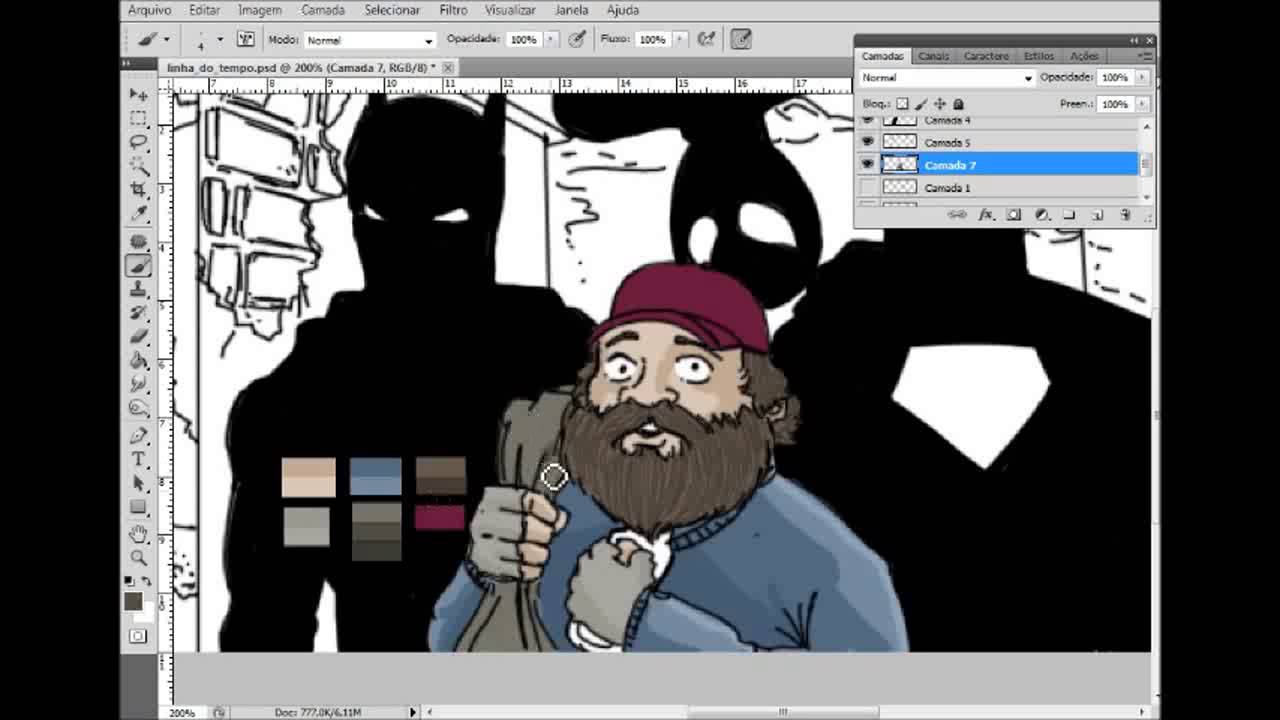Open the tool preset picker arrow

coord(167,40)
